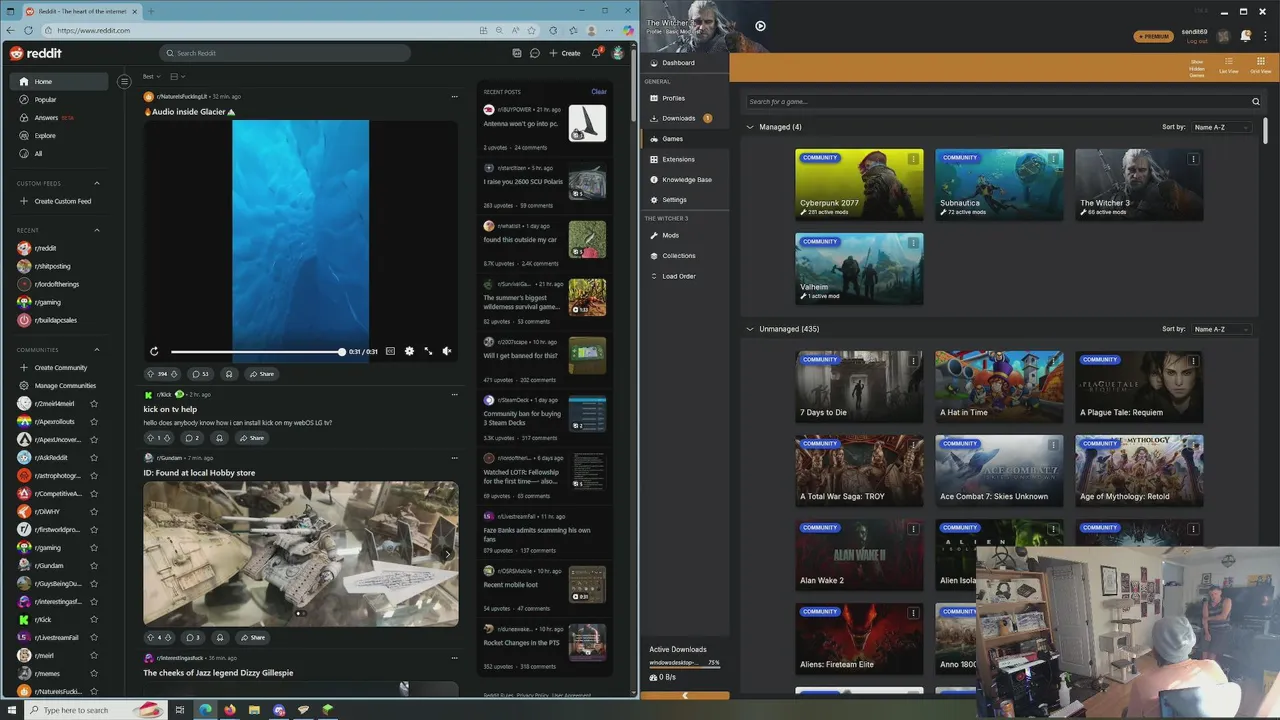1280x720 pixels.
Task: Open Cyberpunk 2077 tile options menu
Action: click(x=913, y=159)
